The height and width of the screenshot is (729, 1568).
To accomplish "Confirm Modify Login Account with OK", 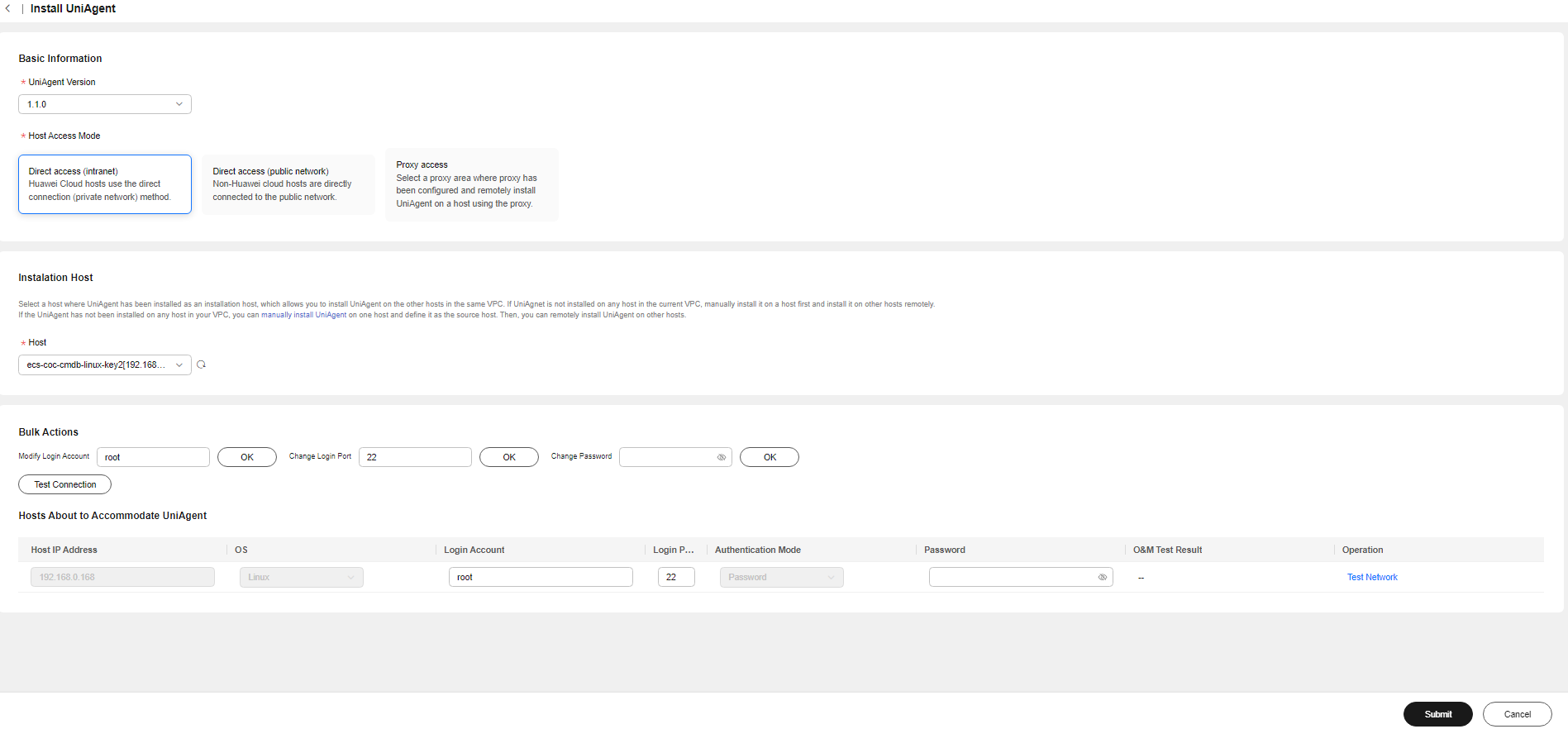I will click(x=247, y=457).
